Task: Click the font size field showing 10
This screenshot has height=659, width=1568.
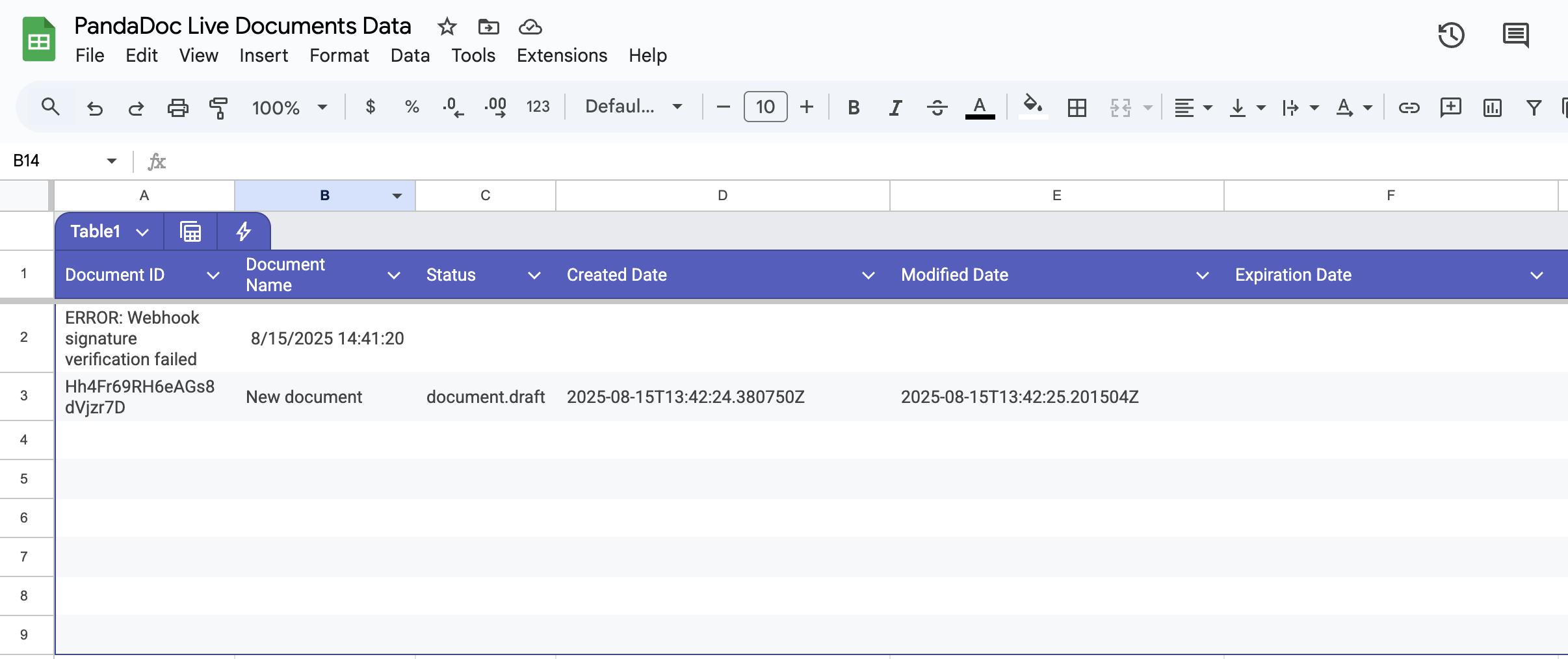Action: point(765,107)
